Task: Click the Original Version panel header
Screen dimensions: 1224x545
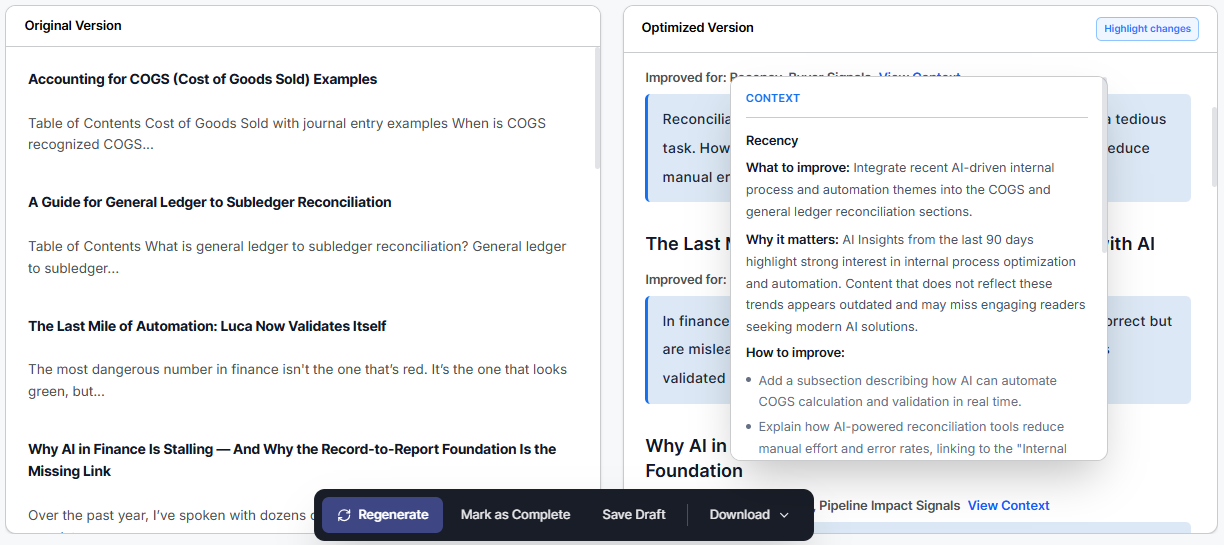Action: [x=73, y=26]
